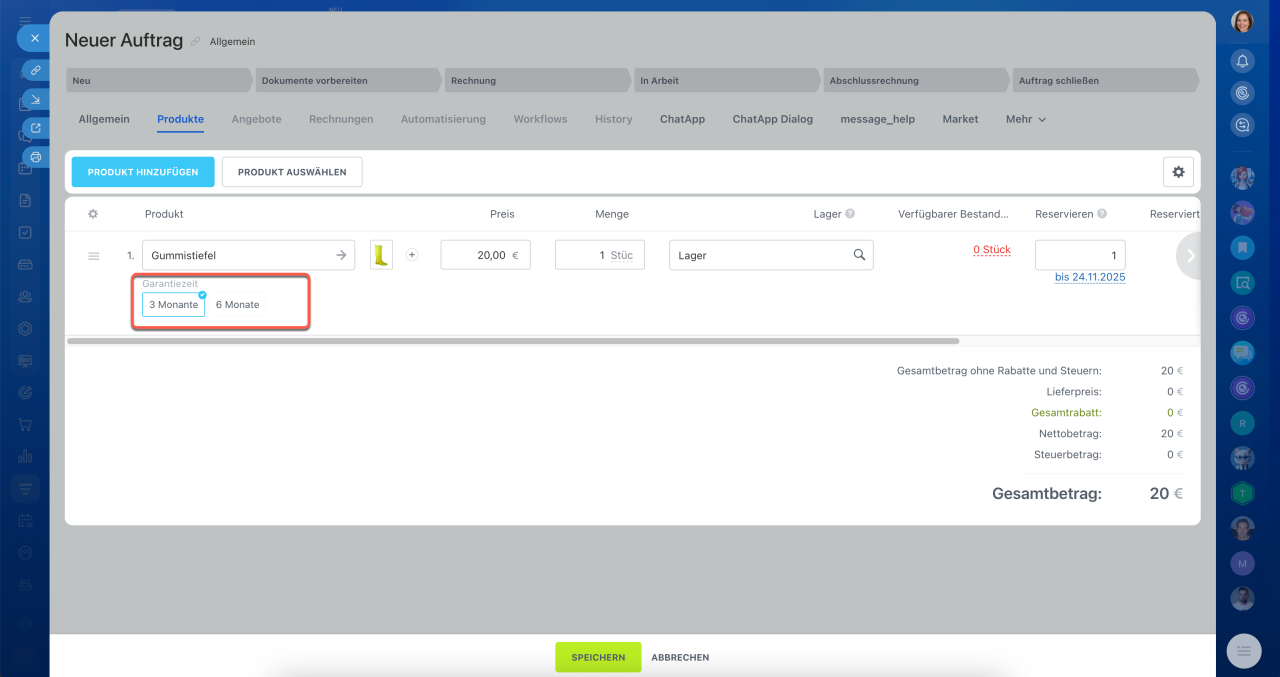Viewport: 1280px width, 677px height.
Task: Click the copy link icon beside Neuer Auftrag
Action: (x=196, y=42)
